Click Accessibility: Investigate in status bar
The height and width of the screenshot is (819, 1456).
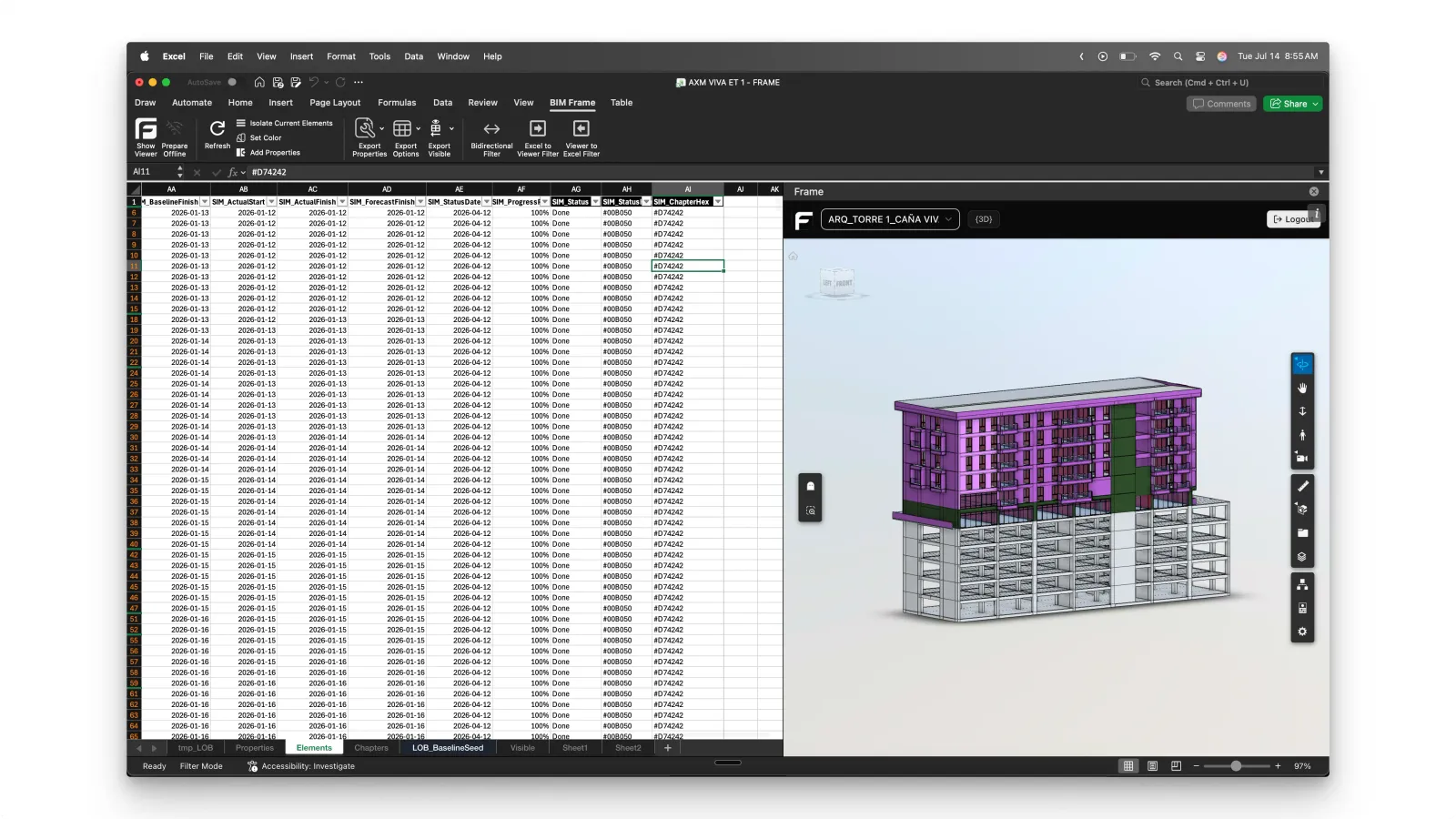[x=301, y=766]
